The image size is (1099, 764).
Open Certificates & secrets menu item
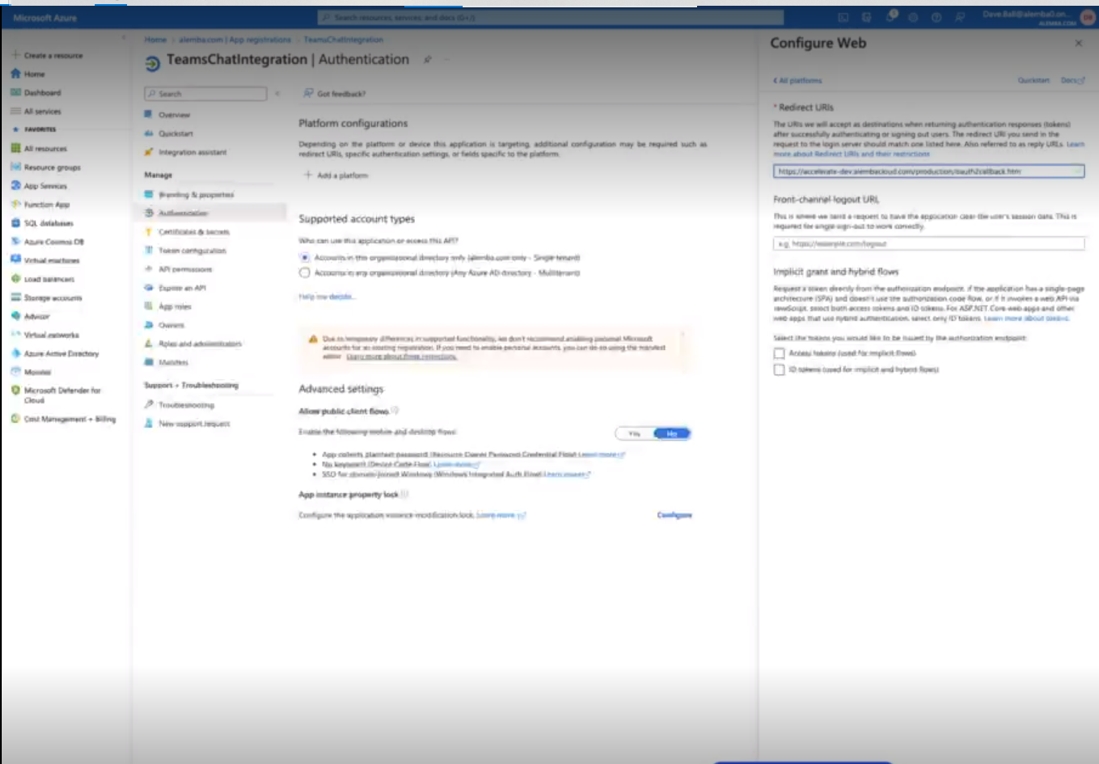[193, 232]
